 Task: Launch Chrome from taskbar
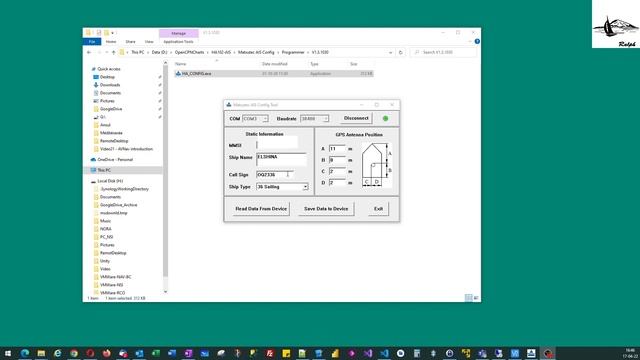click(74, 353)
